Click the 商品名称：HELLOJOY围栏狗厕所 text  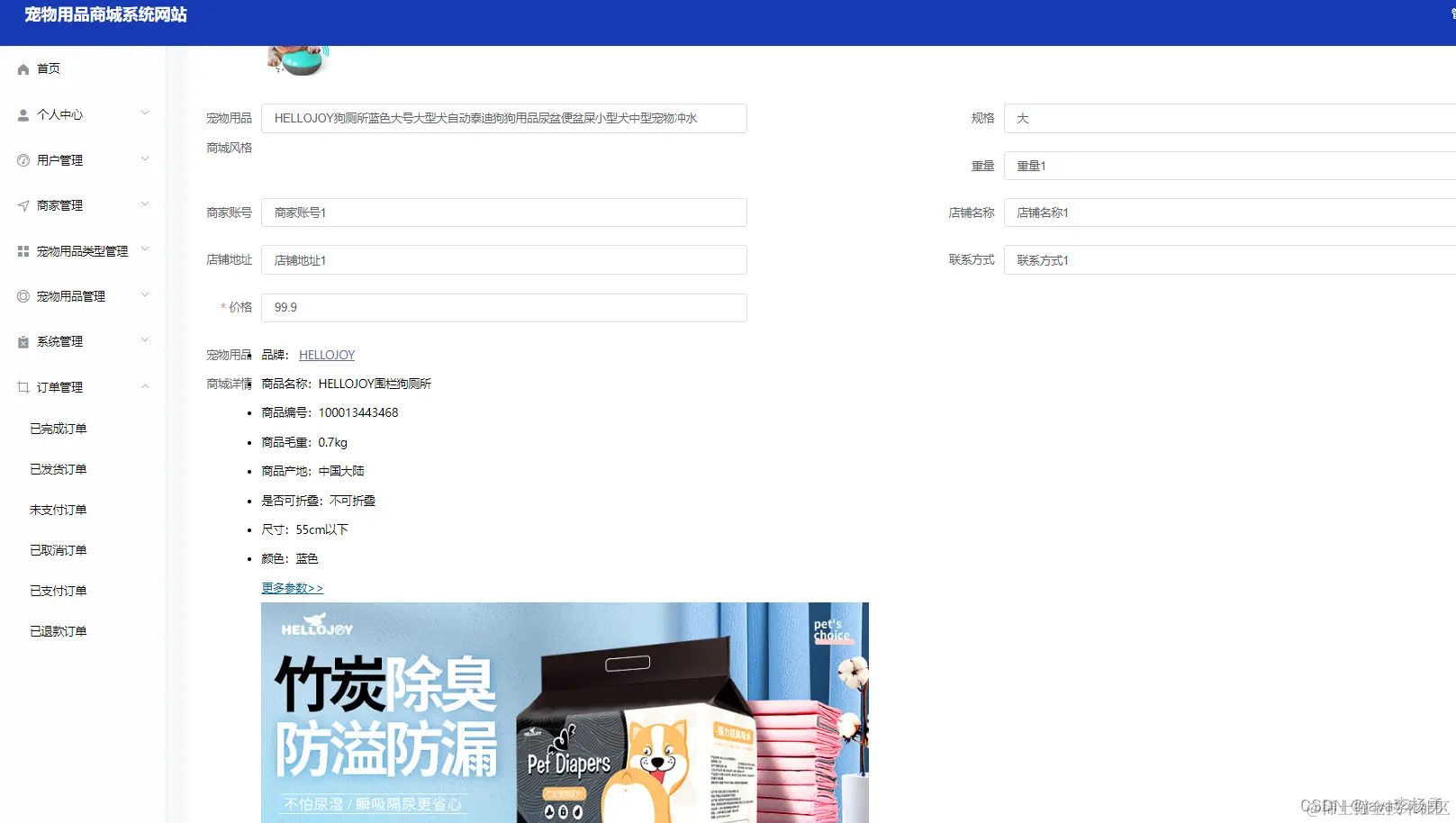pyautogui.click(x=347, y=384)
